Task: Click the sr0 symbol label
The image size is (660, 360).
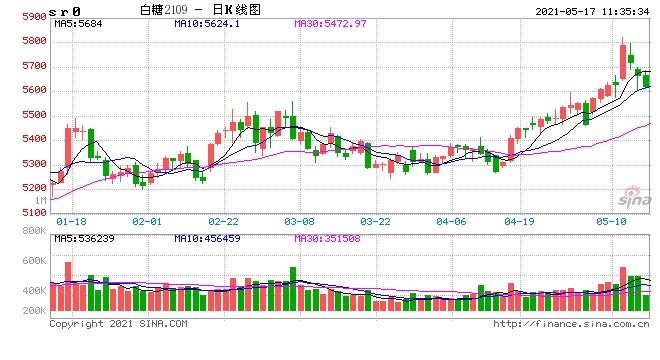Action: click(x=64, y=12)
